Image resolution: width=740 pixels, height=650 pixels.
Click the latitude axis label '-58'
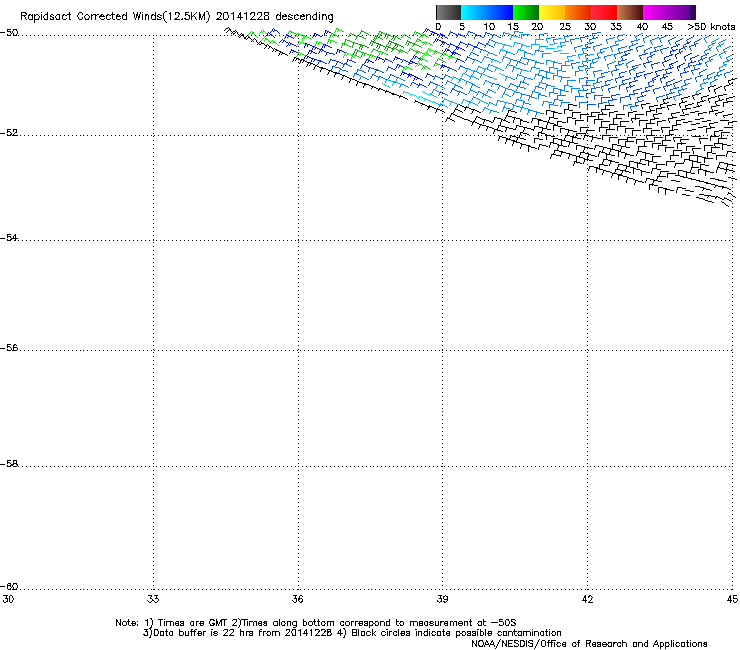9,464
